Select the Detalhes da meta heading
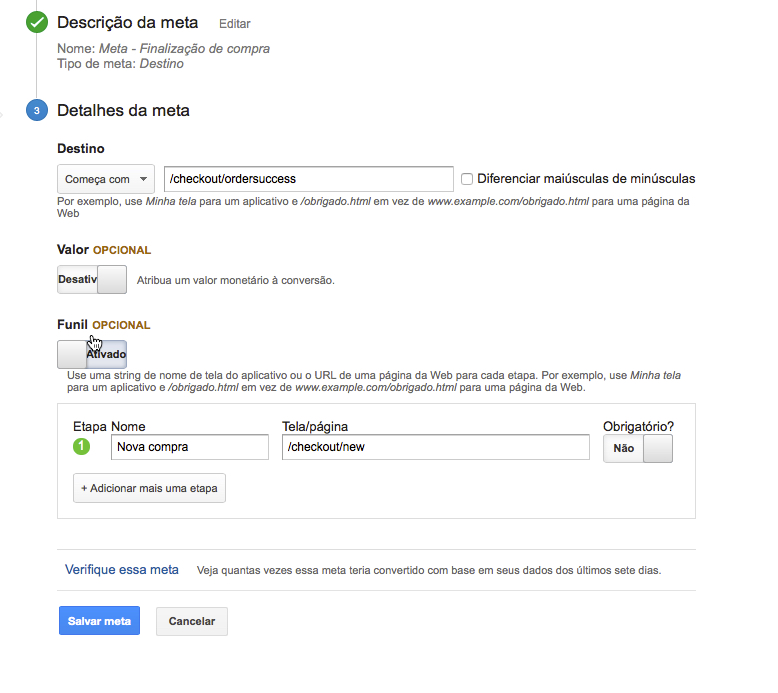Image resolution: width=778 pixels, height=693 pixels. coord(123,110)
